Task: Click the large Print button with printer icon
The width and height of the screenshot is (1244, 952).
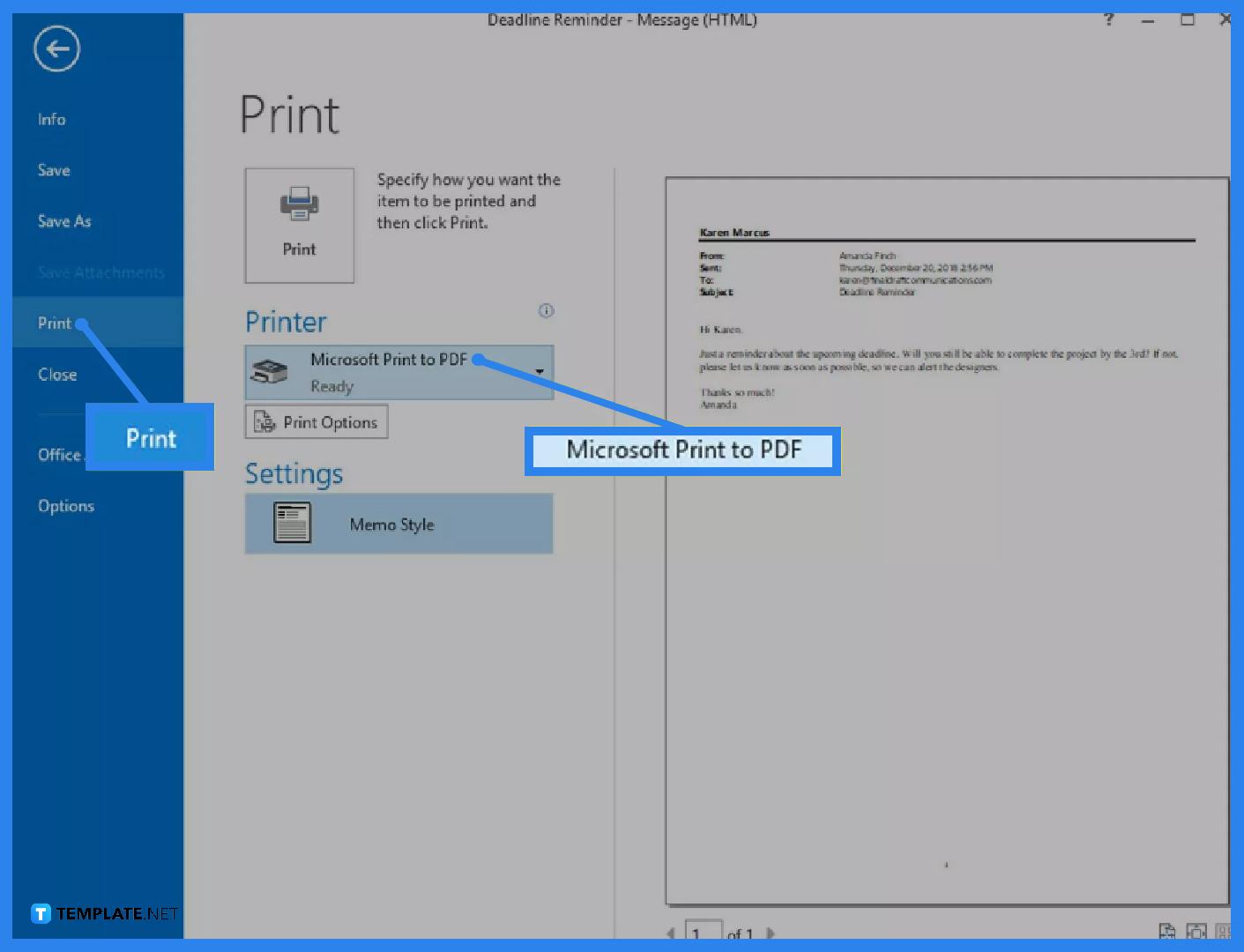Action: pyautogui.click(x=299, y=225)
